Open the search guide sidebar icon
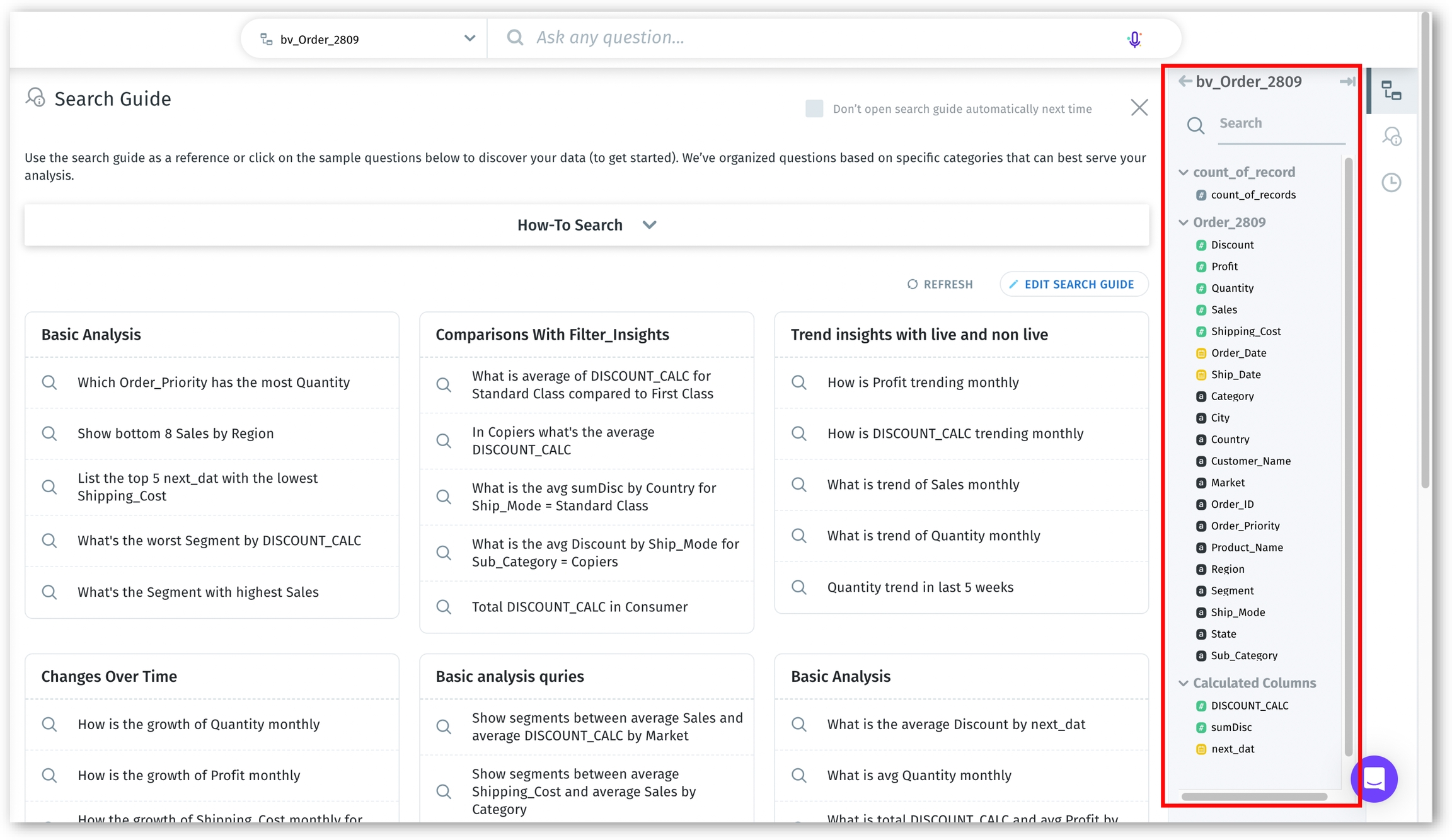The height and width of the screenshot is (840, 1452). click(x=1391, y=136)
